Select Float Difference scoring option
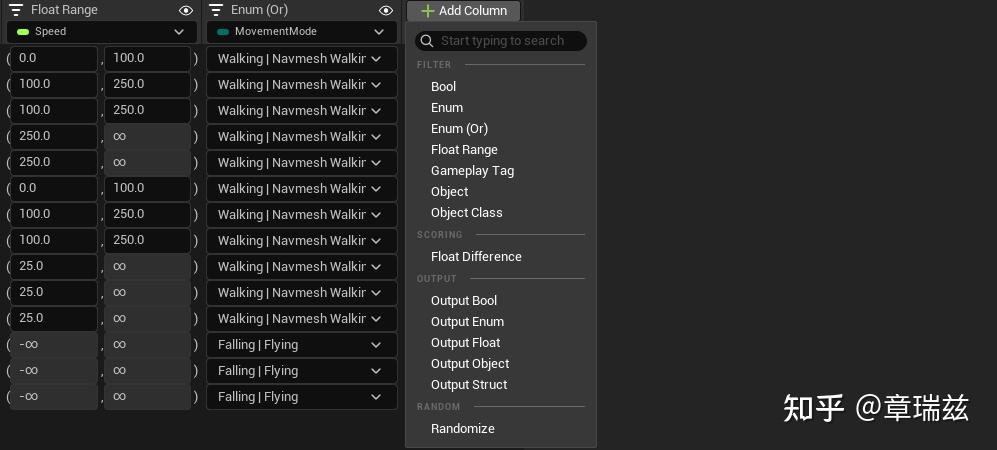Viewport: 997px width, 450px height. (476, 257)
